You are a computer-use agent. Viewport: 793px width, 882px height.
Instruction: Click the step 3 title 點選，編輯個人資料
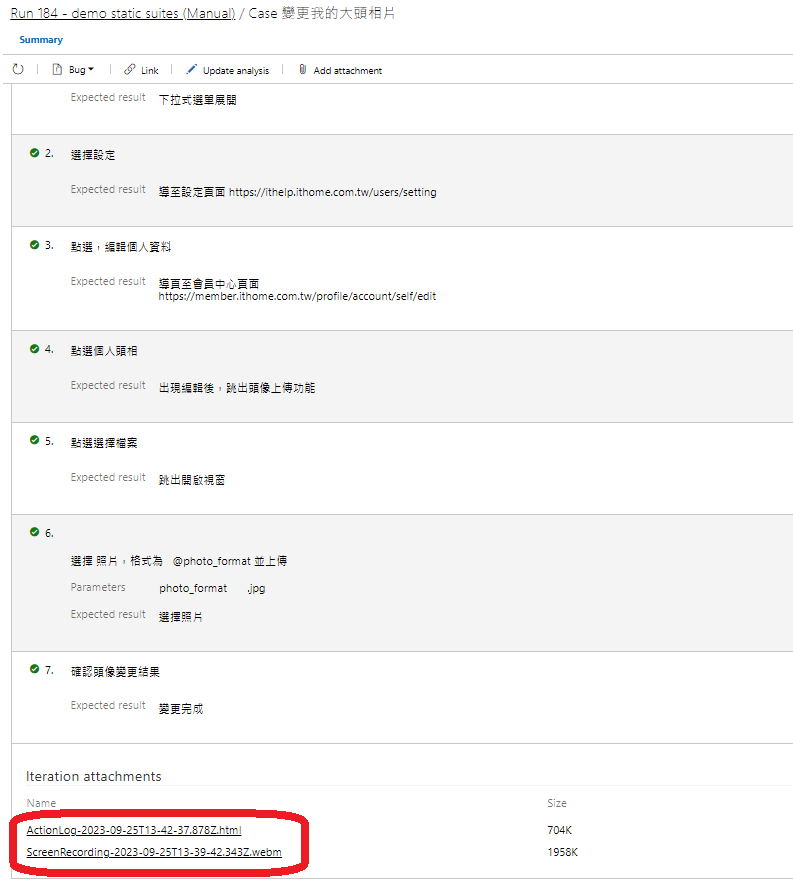click(121, 246)
